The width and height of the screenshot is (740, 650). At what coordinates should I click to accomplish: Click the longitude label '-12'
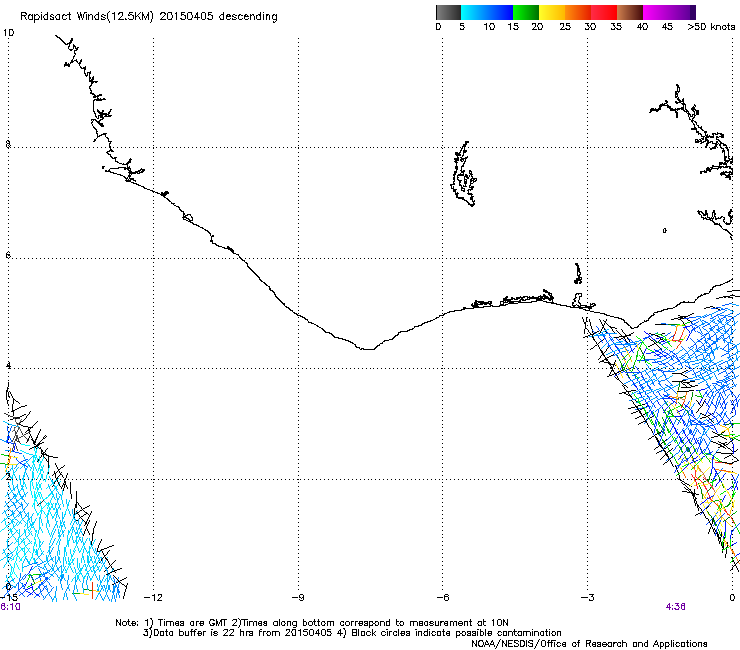coord(153,598)
